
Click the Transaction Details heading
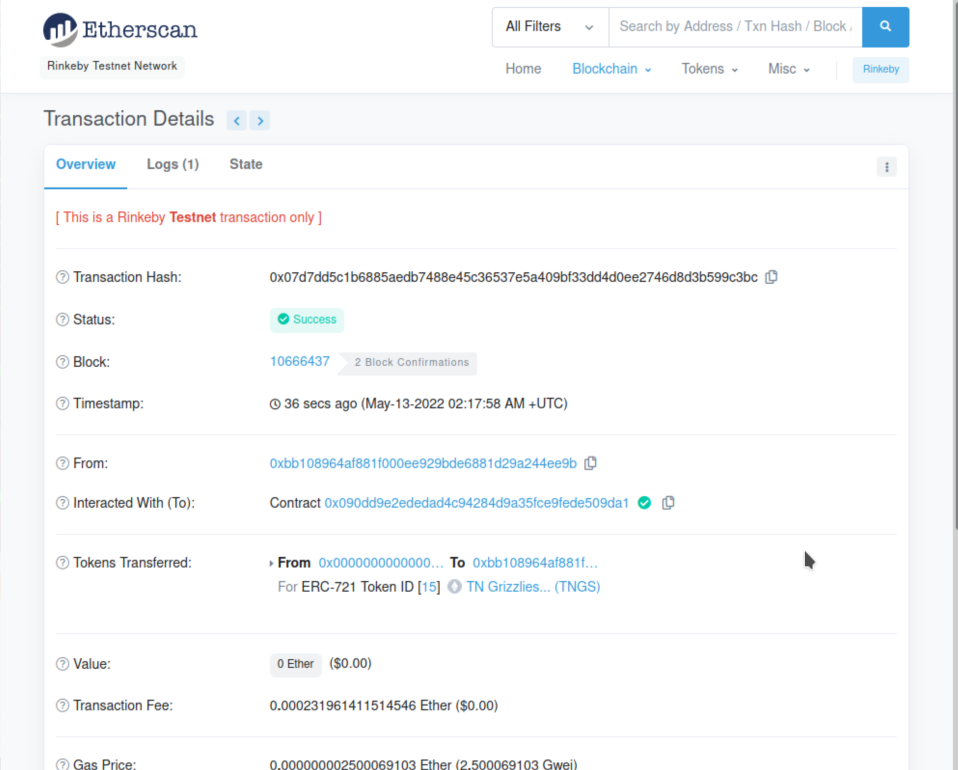(x=129, y=119)
